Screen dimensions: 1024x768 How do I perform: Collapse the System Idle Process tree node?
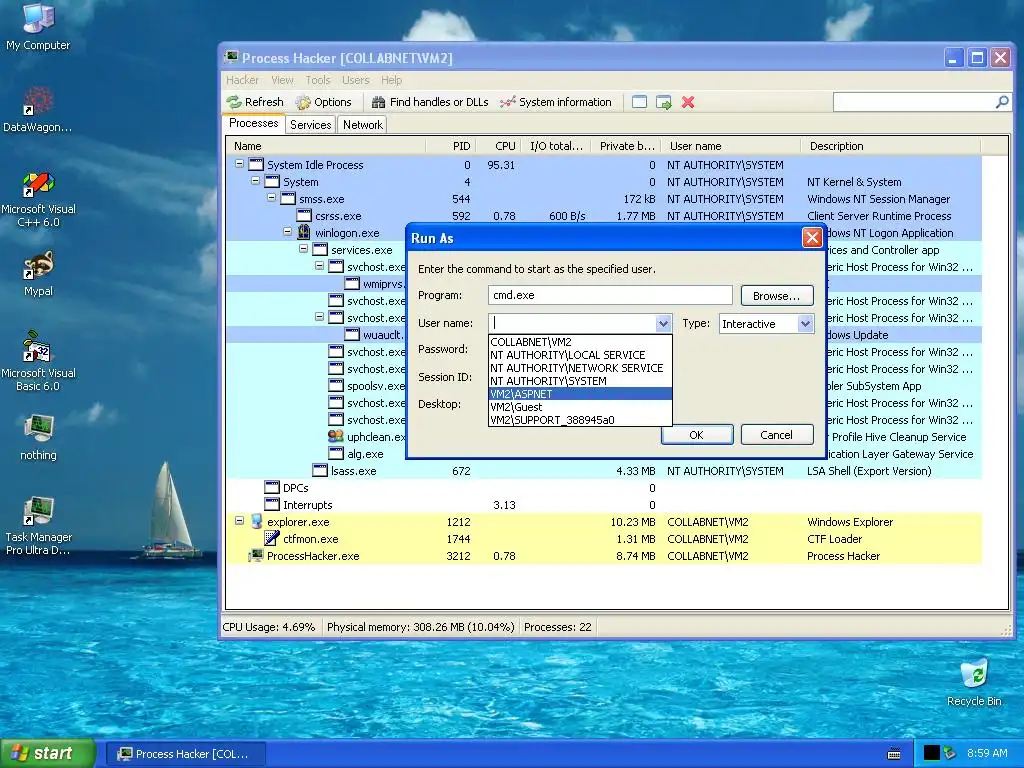click(x=240, y=164)
